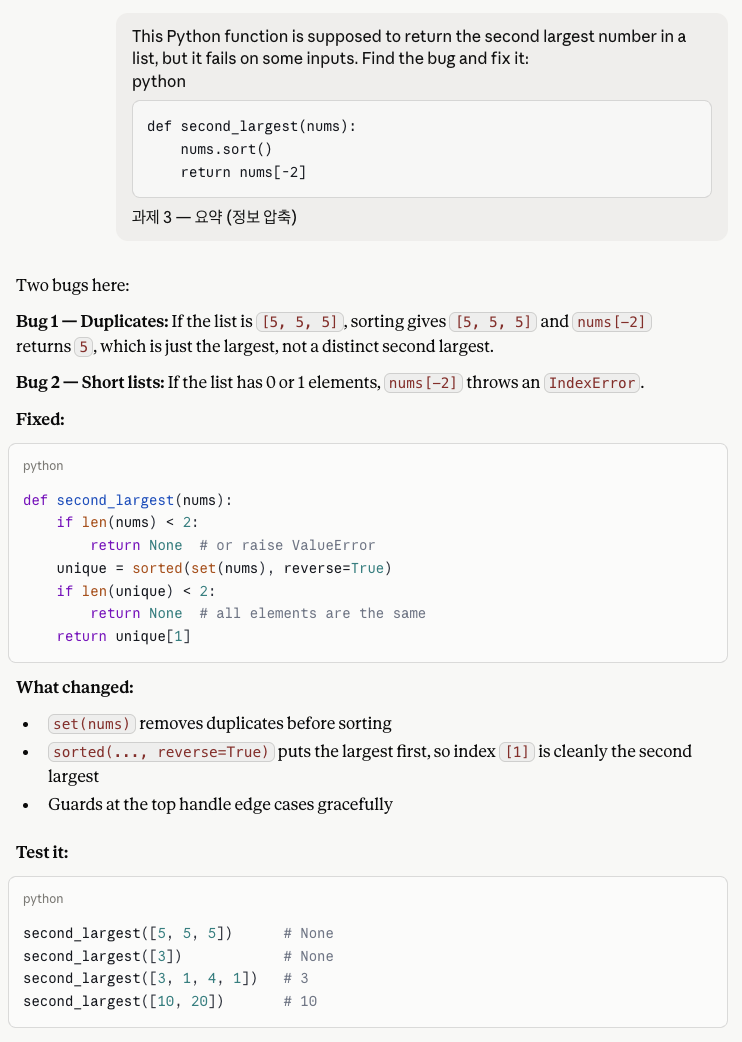Click the 'Two bugs here:' text

click(x=72, y=285)
